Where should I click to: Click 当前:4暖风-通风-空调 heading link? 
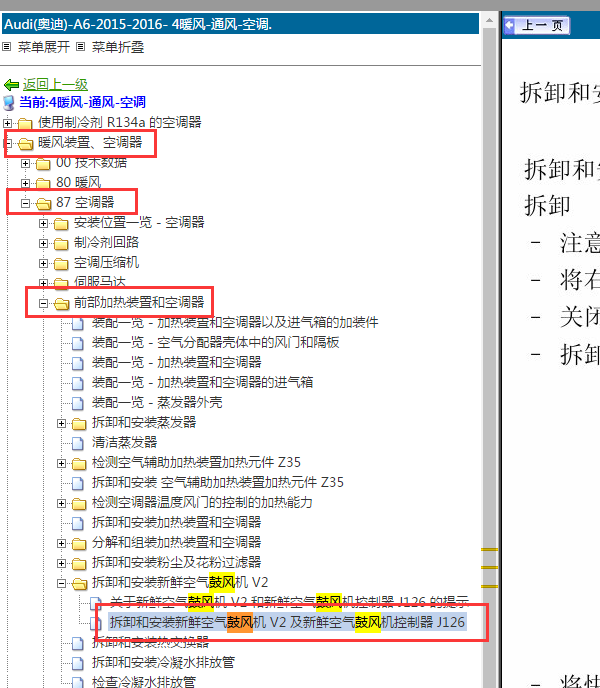tap(82, 103)
